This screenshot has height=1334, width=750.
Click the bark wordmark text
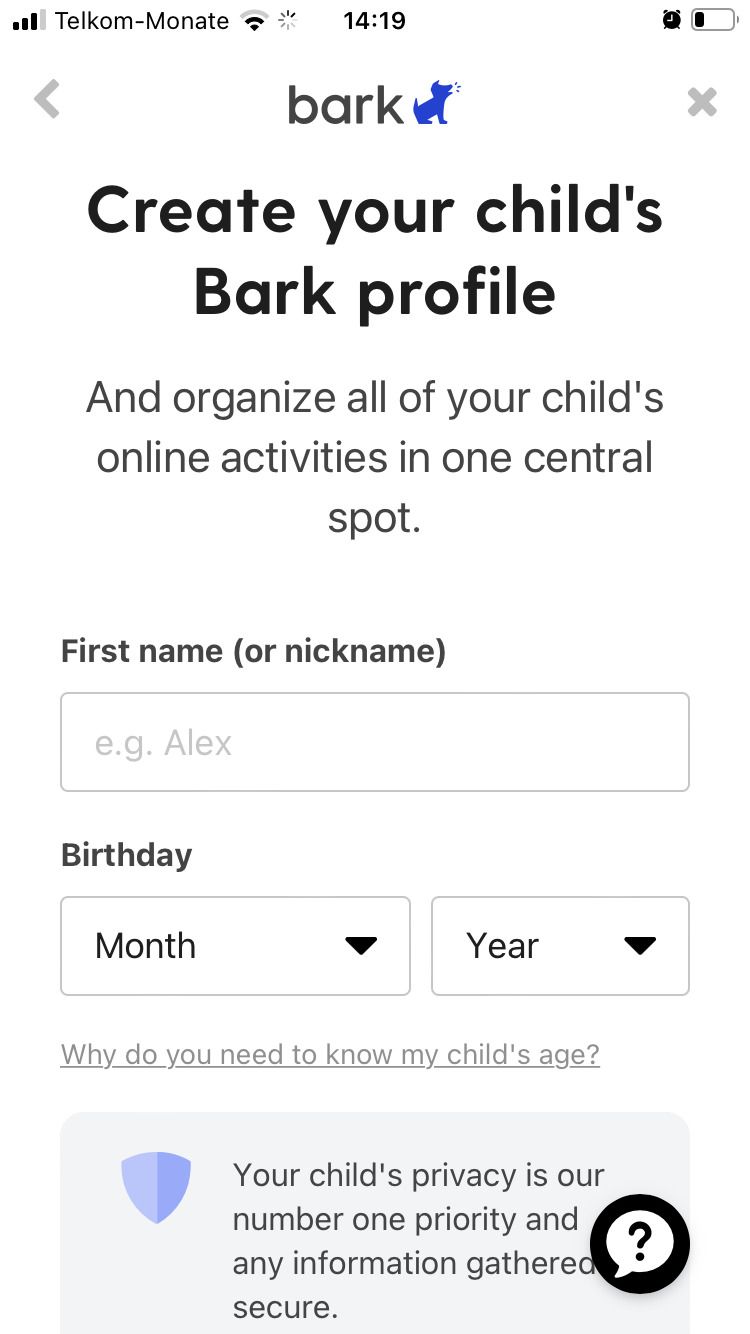[346, 105]
